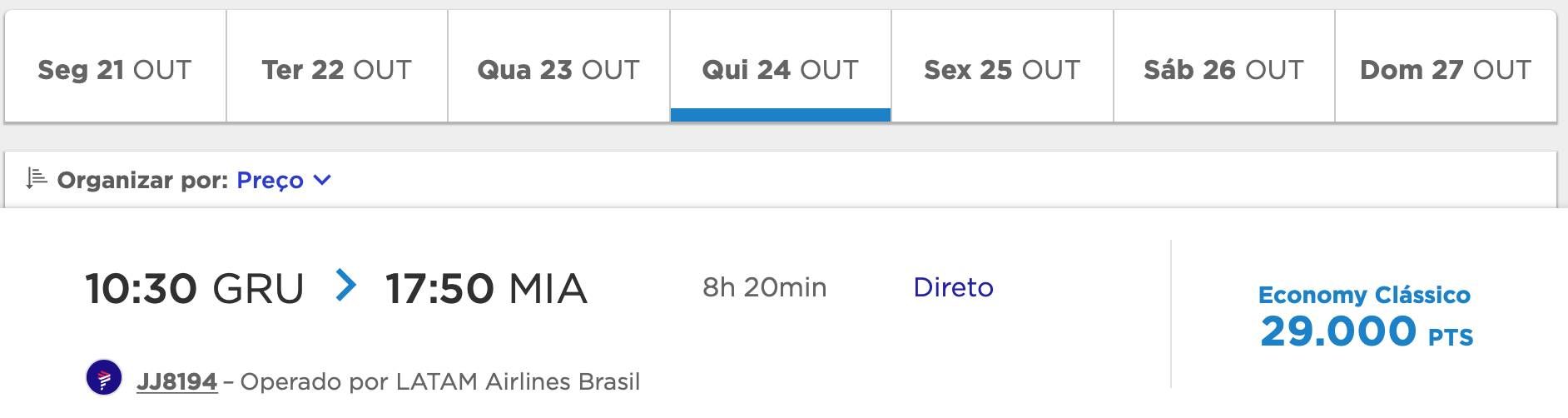
Task: Expand the sort chevron arrow
Action: tap(322, 180)
